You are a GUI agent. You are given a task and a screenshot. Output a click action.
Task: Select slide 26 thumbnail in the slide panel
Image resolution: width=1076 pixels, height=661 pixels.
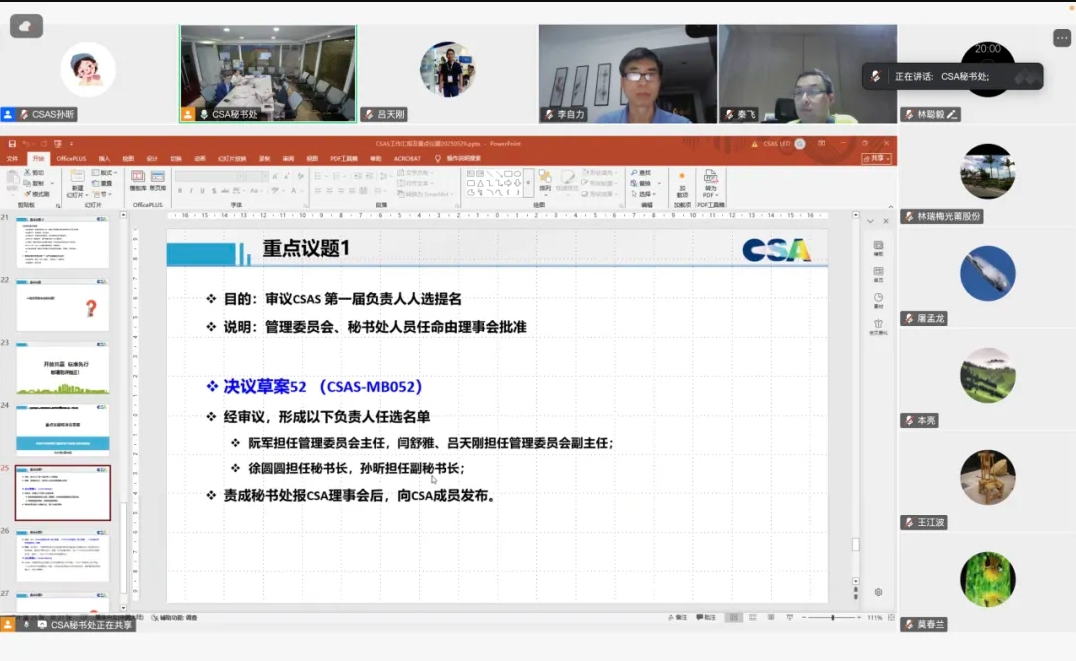[x=62, y=555]
